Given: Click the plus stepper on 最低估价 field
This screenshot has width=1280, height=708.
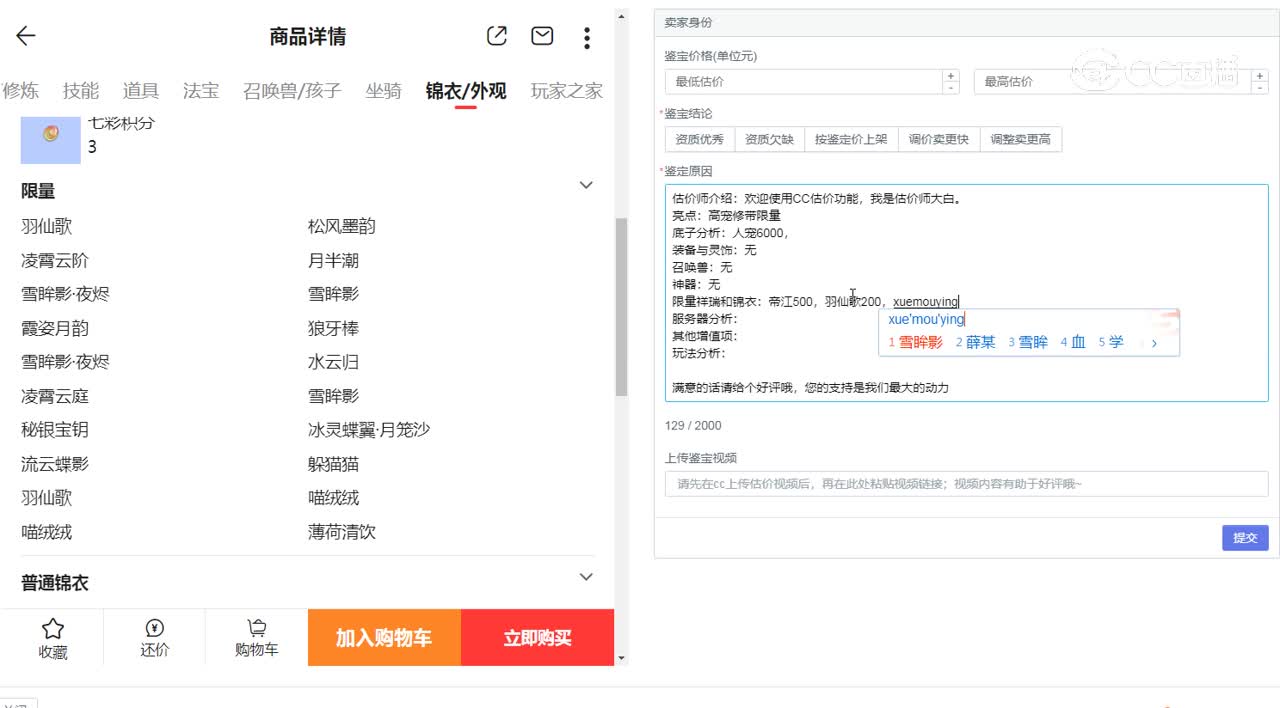Looking at the screenshot, I should [x=951, y=74].
